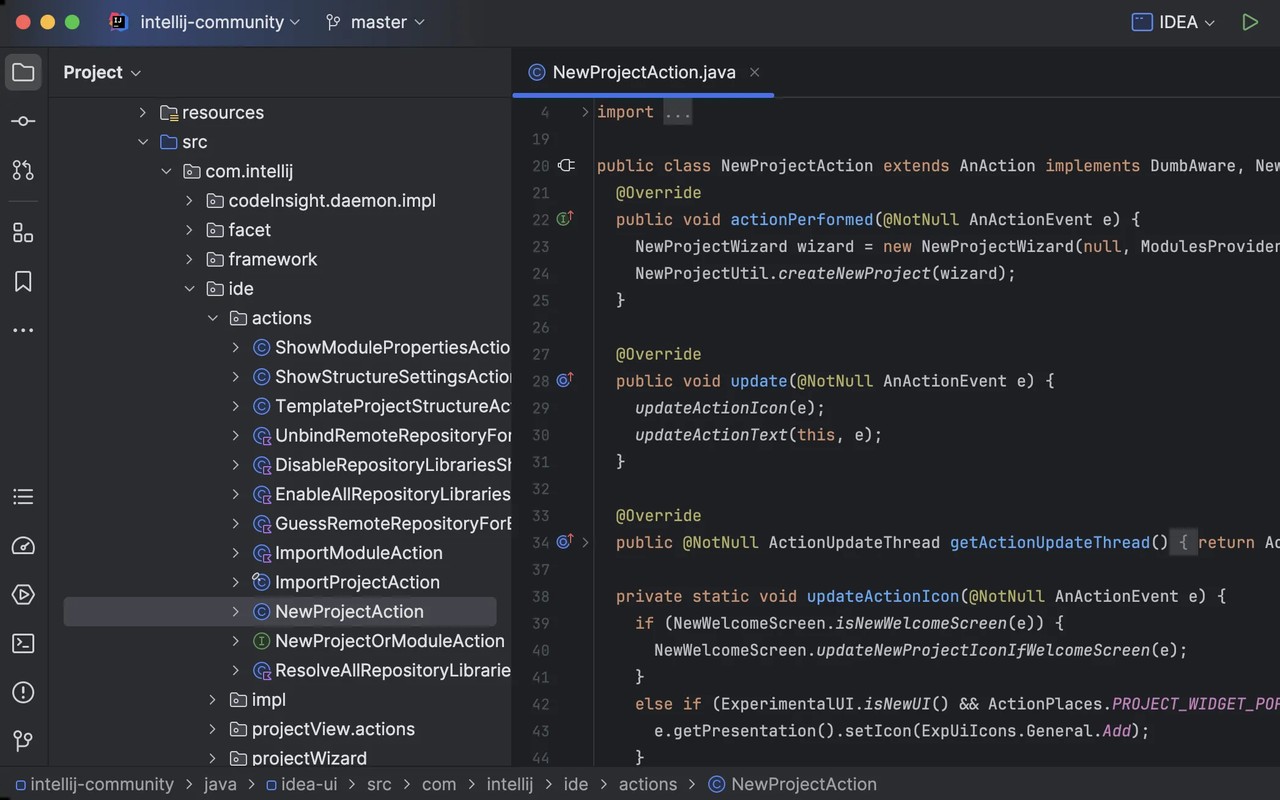Expand the resources folder node
This screenshot has height=800, width=1280.
pyautogui.click(x=143, y=113)
